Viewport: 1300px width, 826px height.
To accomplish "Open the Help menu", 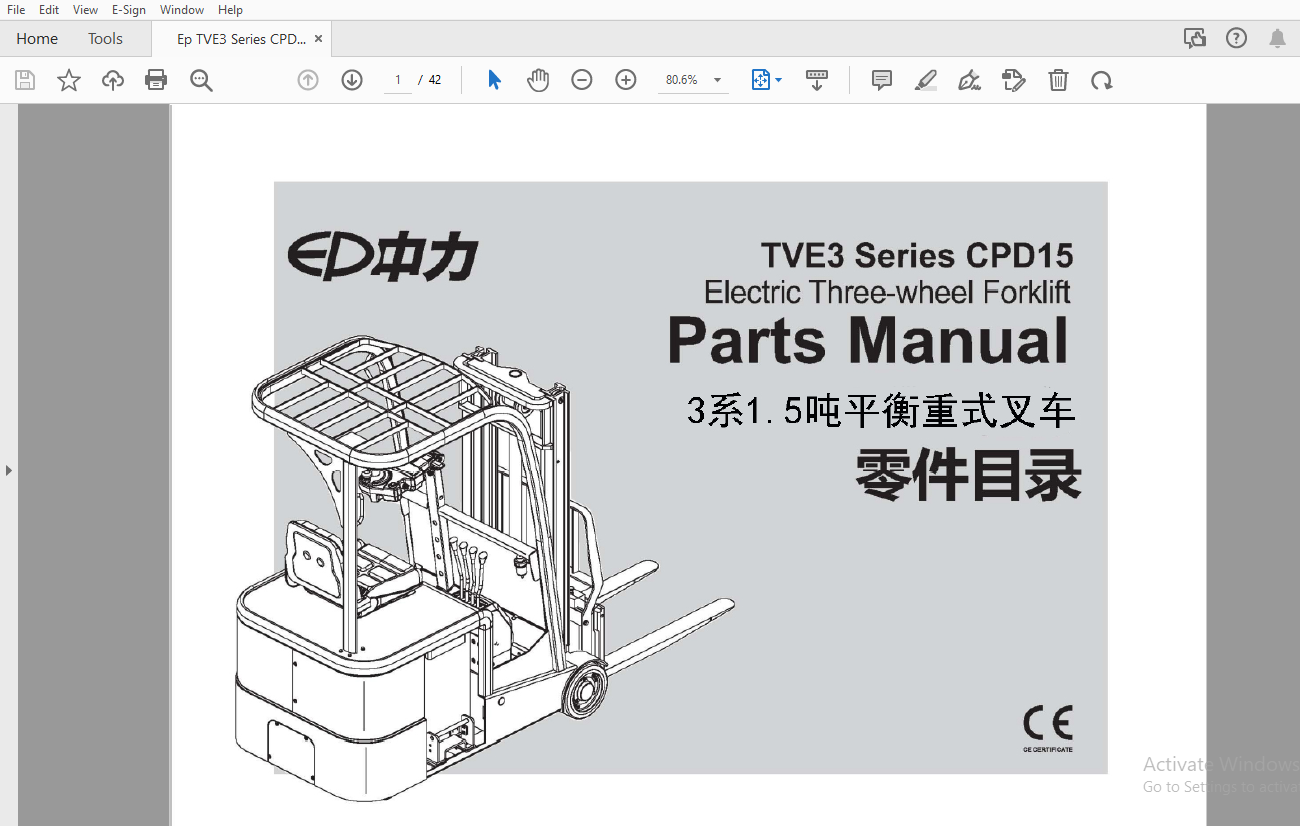I will pyautogui.click(x=230, y=9).
